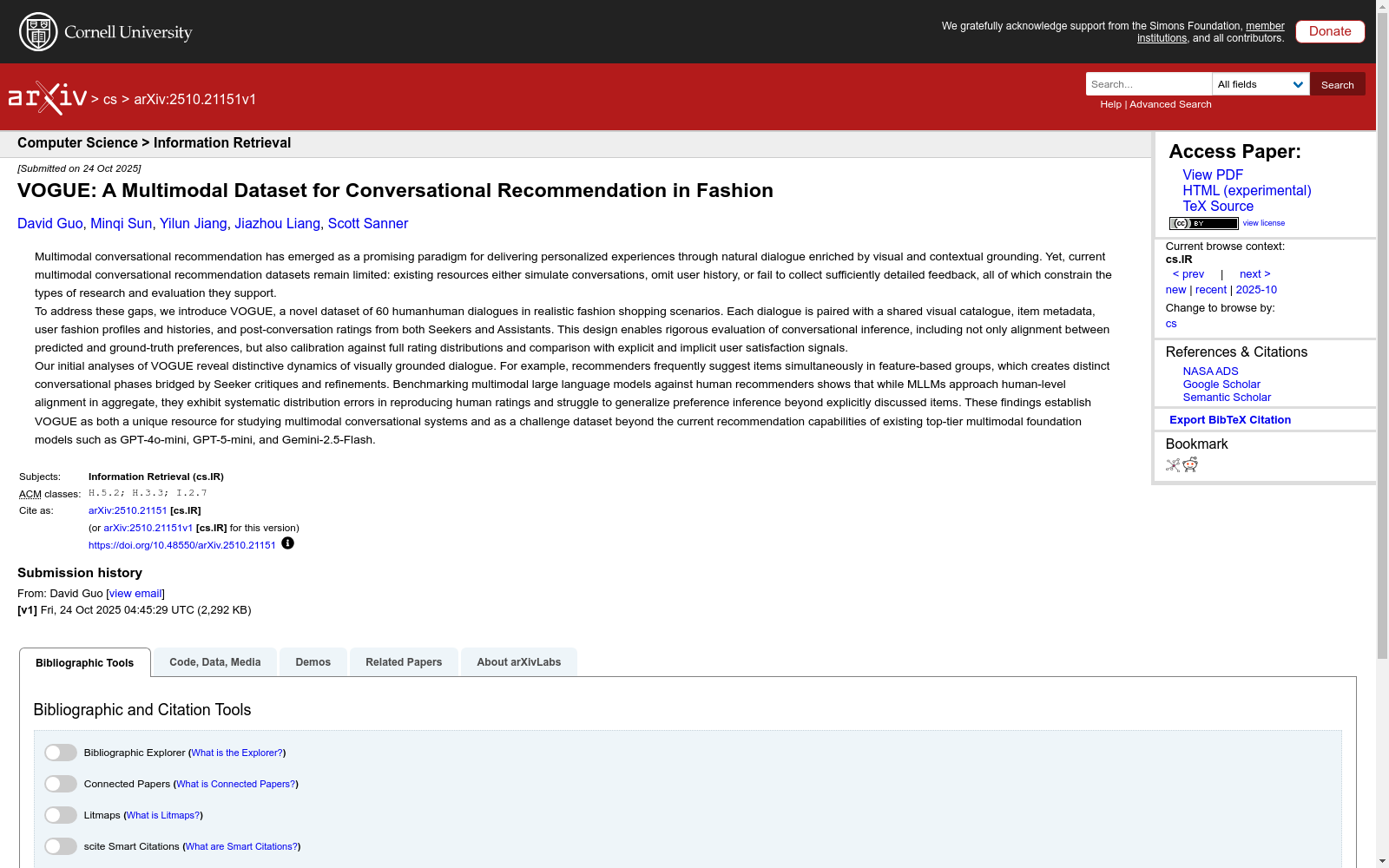Click the view license link
This screenshot has height=868, width=1389.
pos(1263,223)
